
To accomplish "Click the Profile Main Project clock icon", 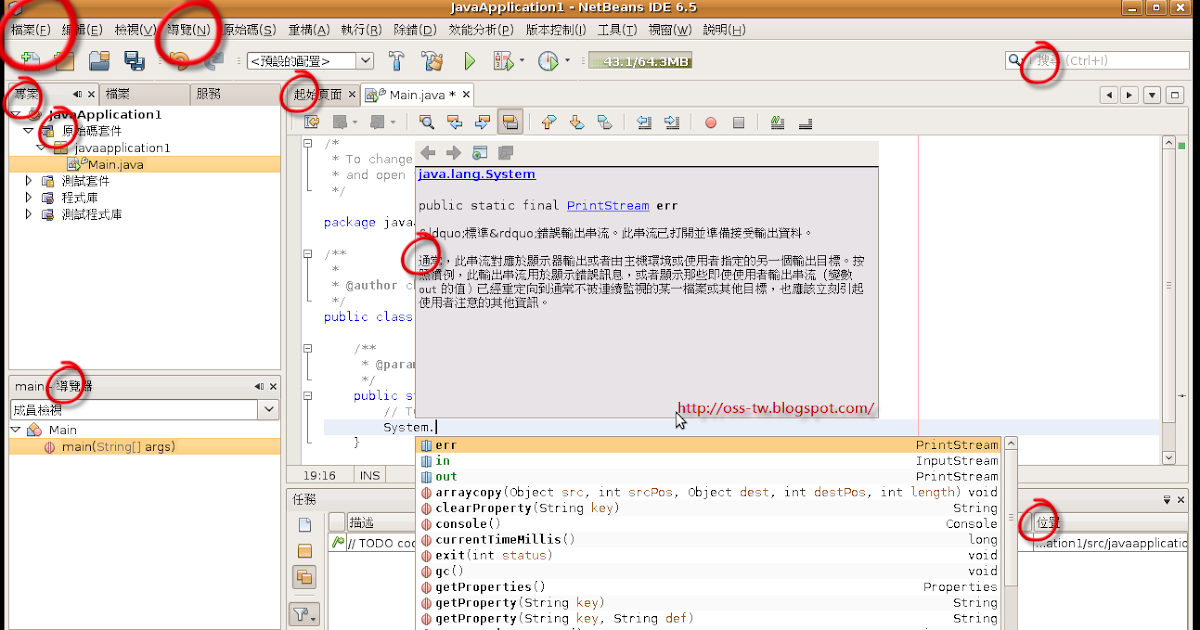I will [549, 61].
